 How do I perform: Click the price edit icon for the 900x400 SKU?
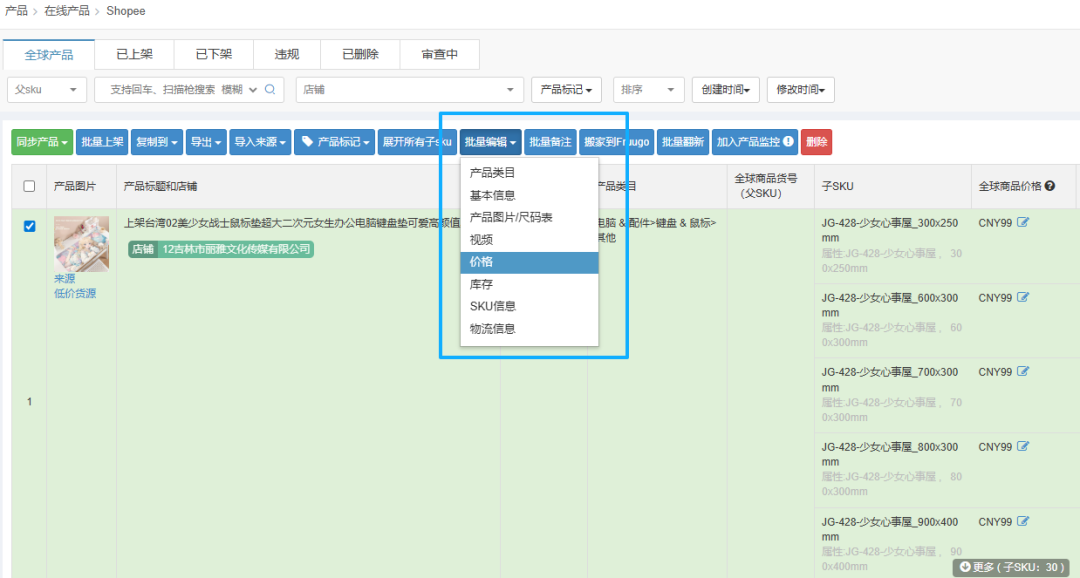pos(1022,521)
